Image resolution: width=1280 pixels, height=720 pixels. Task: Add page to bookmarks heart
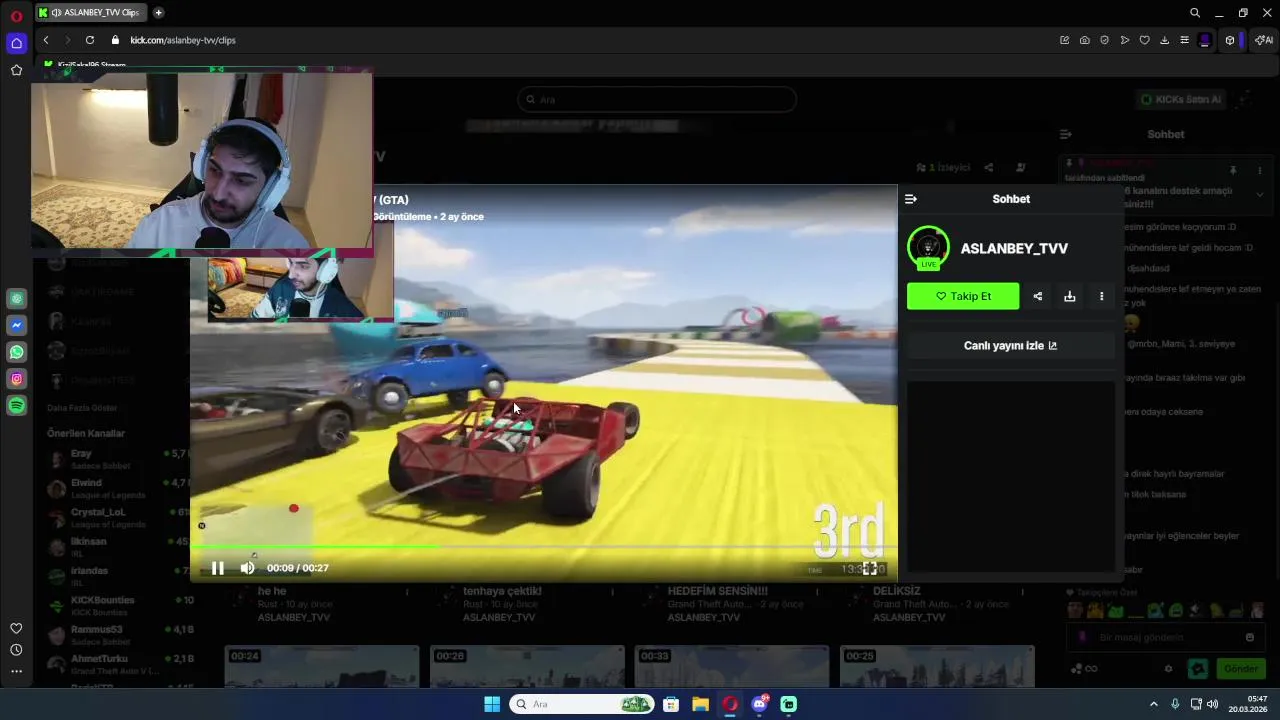(x=1144, y=40)
